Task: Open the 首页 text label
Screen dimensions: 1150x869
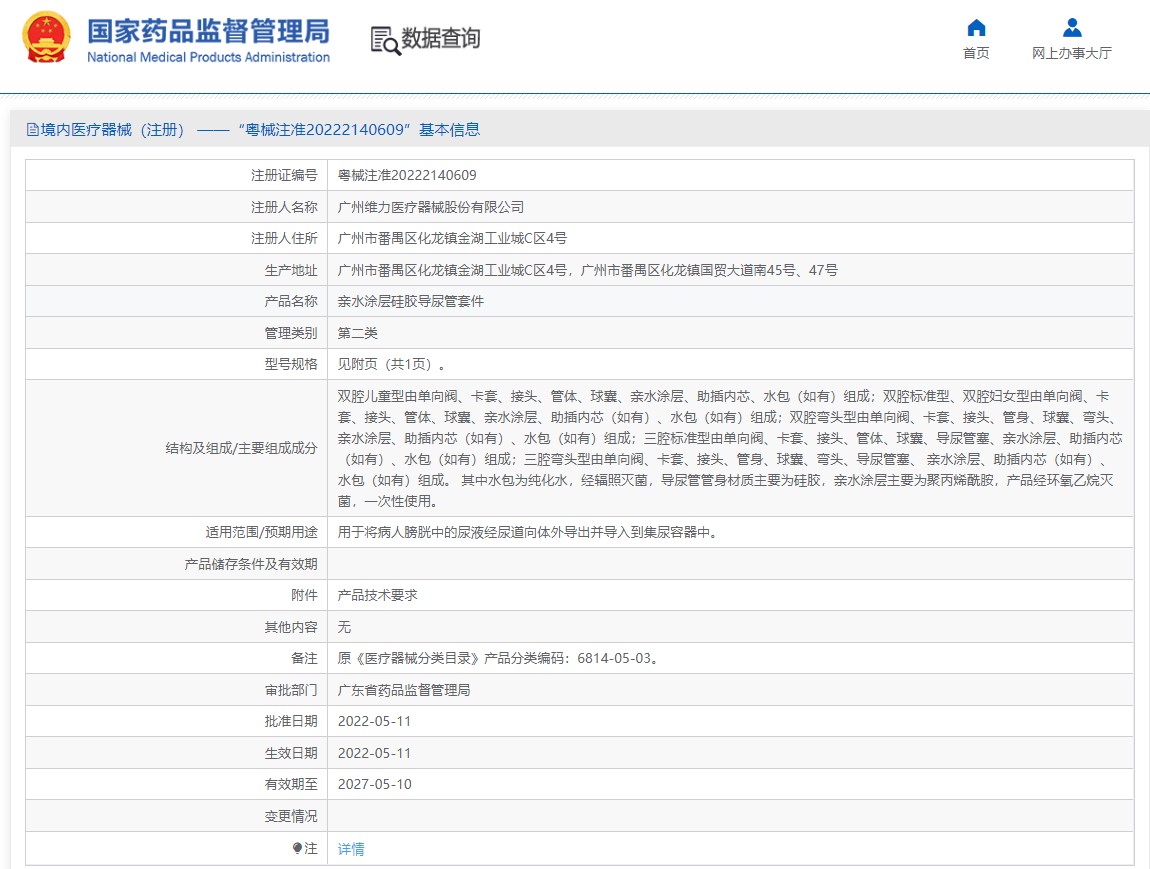Action: click(x=976, y=54)
